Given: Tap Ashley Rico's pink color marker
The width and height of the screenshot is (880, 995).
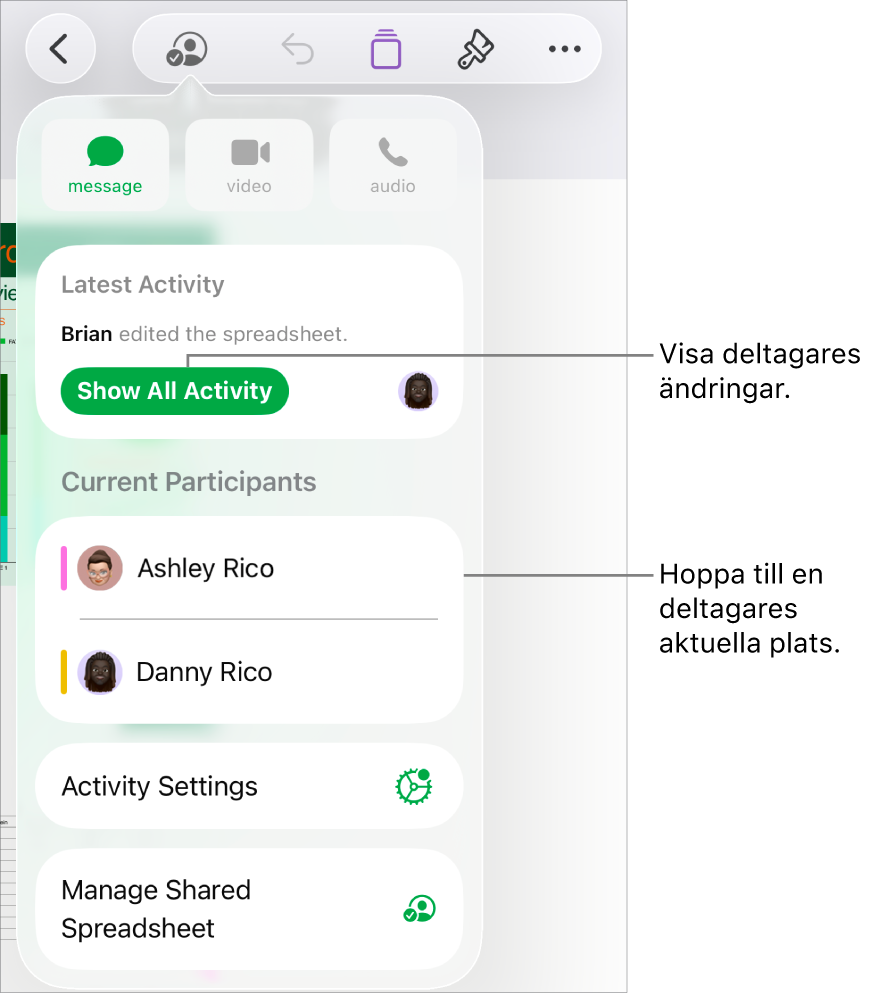Looking at the screenshot, I should coord(64,569).
